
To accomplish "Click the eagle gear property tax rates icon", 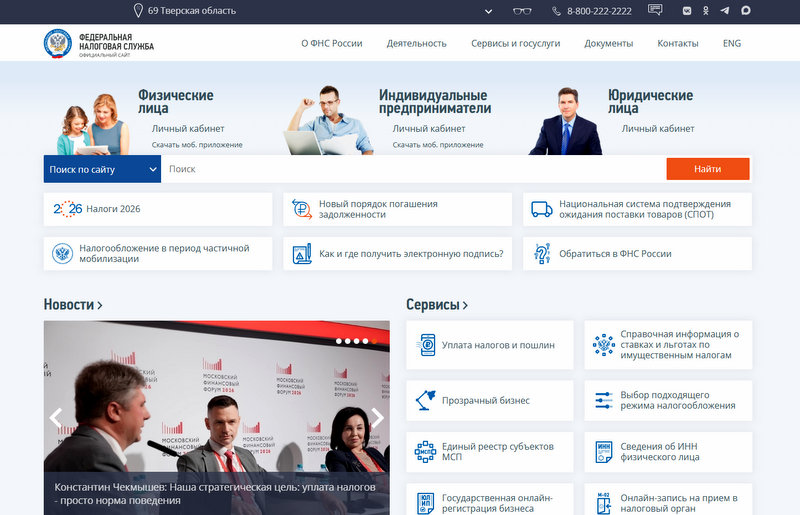I will point(604,345).
